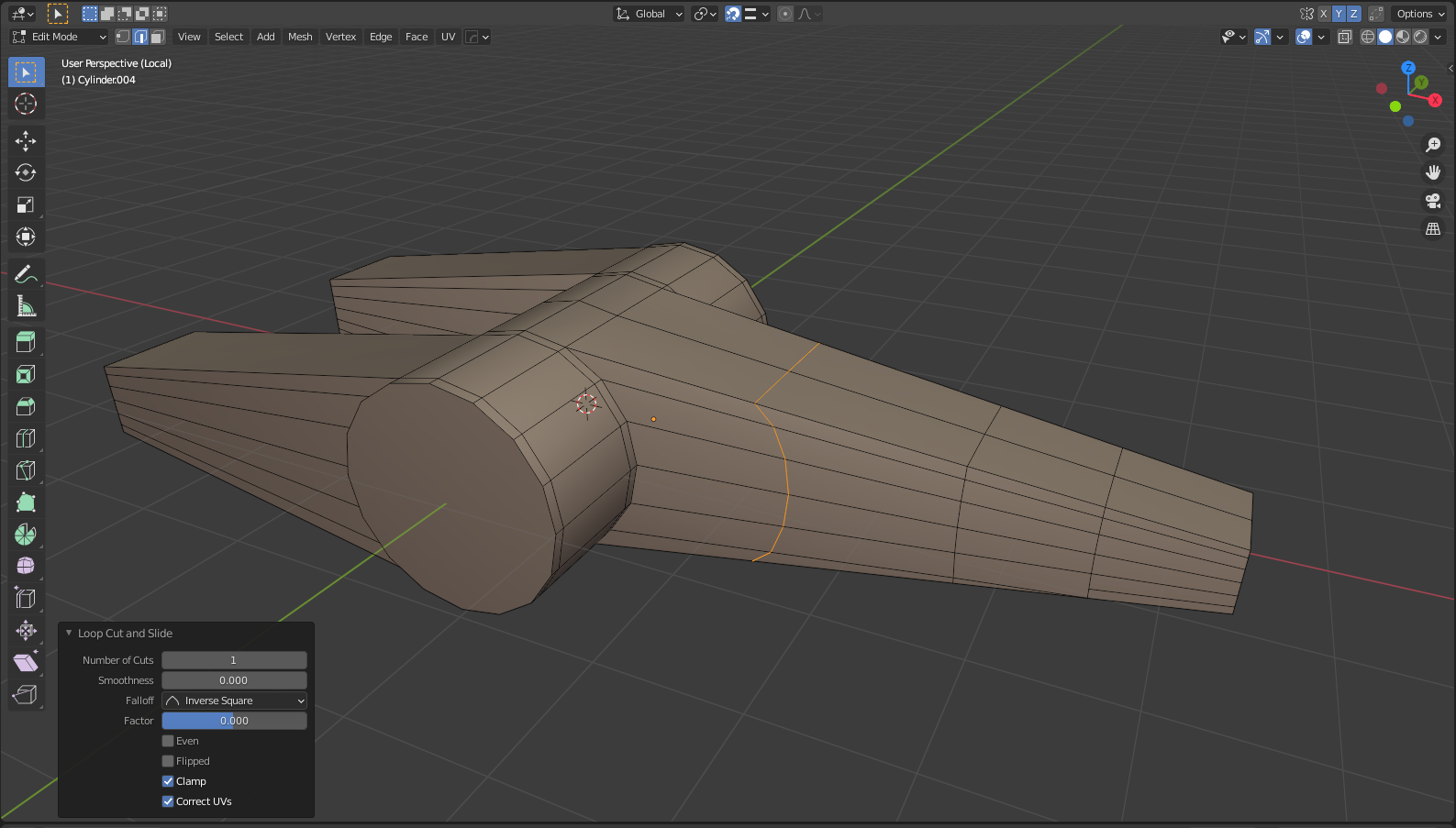Click the zoom viewport icon
This screenshot has width=1456, height=828.
point(1433,145)
